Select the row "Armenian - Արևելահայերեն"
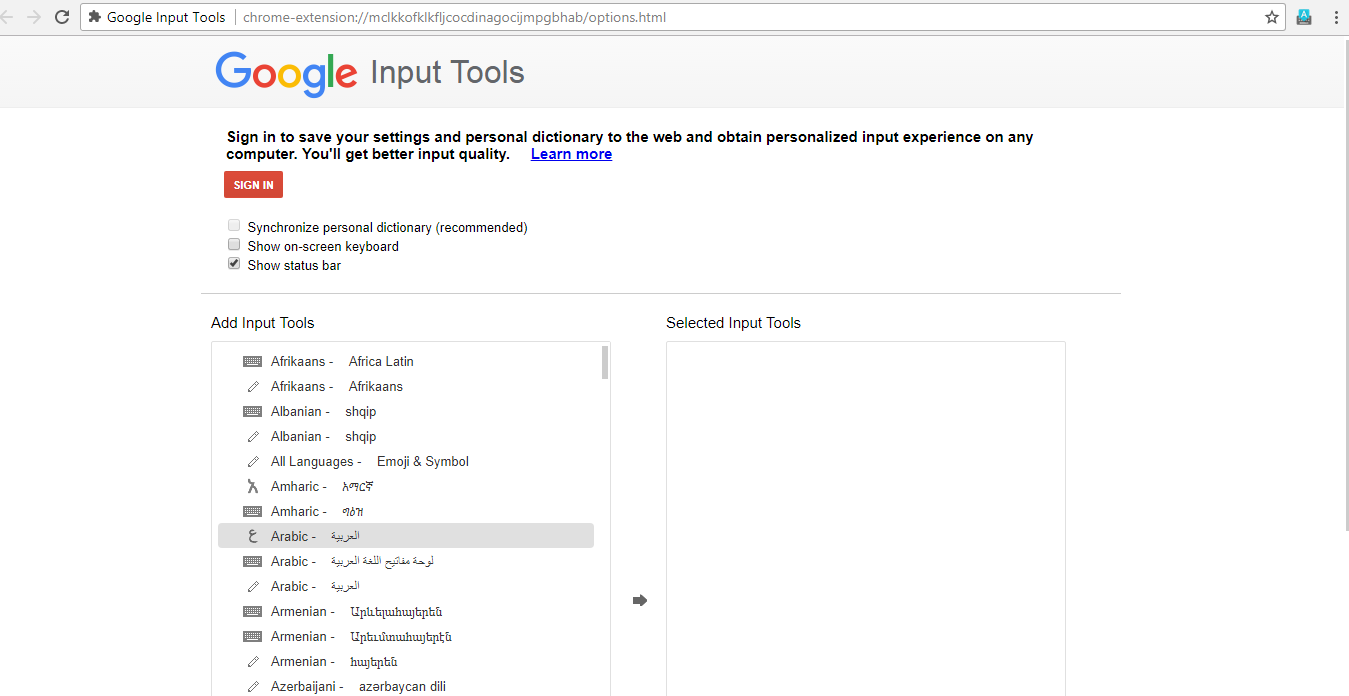Screen dimensions: 1349x696 tap(406, 612)
